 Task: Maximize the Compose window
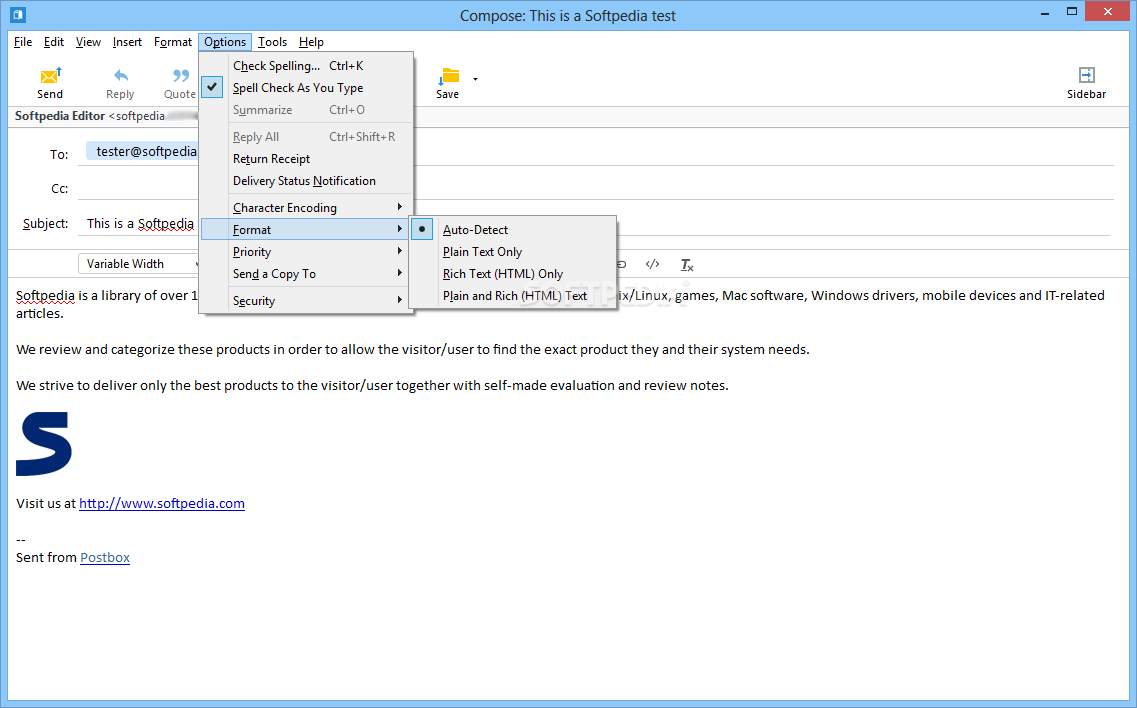(1072, 12)
